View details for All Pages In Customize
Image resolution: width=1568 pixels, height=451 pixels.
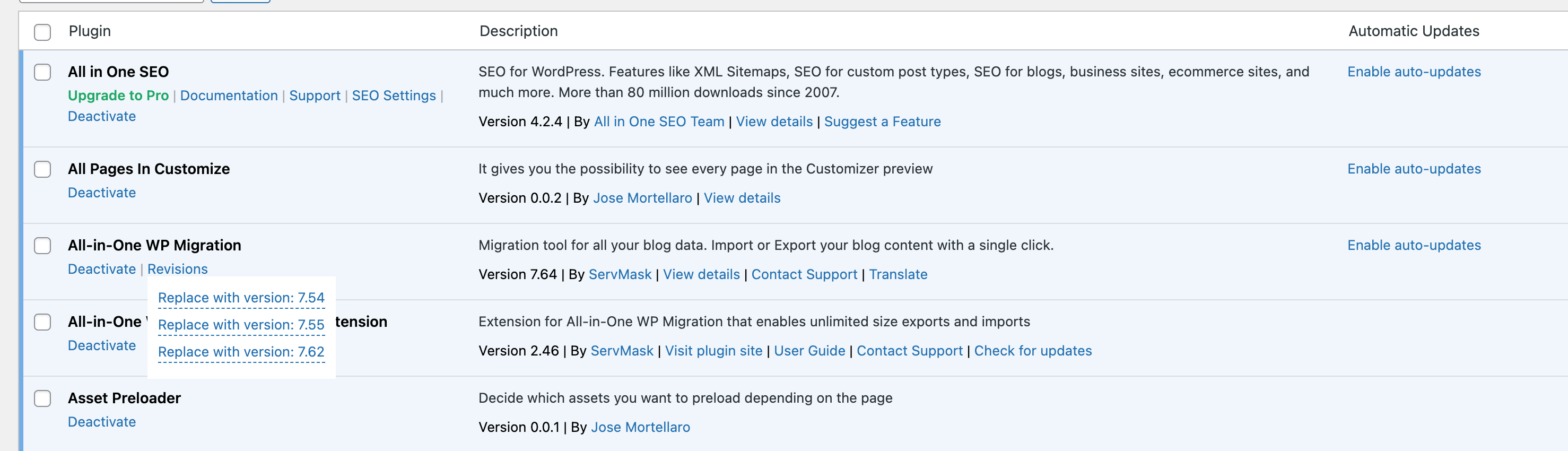[x=742, y=198]
